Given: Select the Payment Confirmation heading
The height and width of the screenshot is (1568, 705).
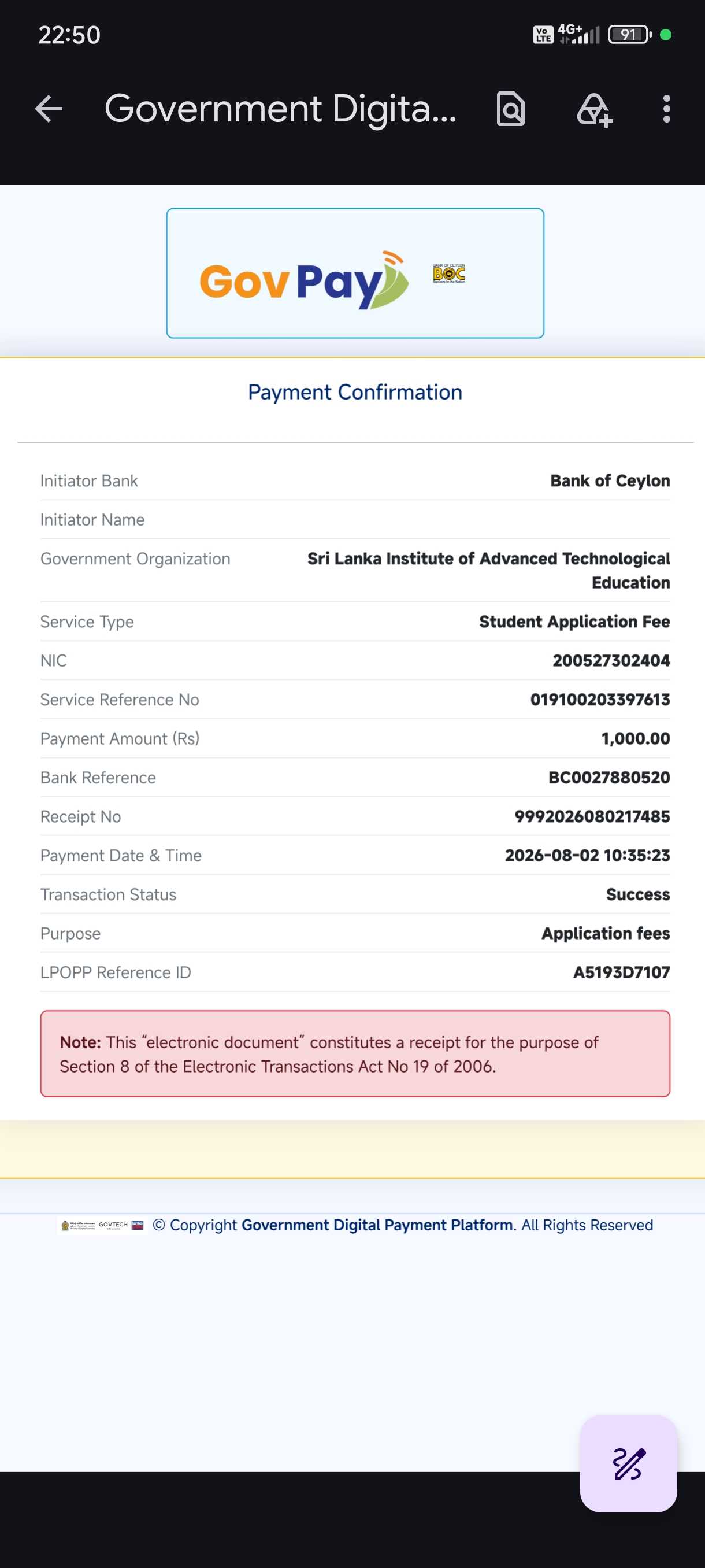Looking at the screenshot, I should tap(355, 392).
